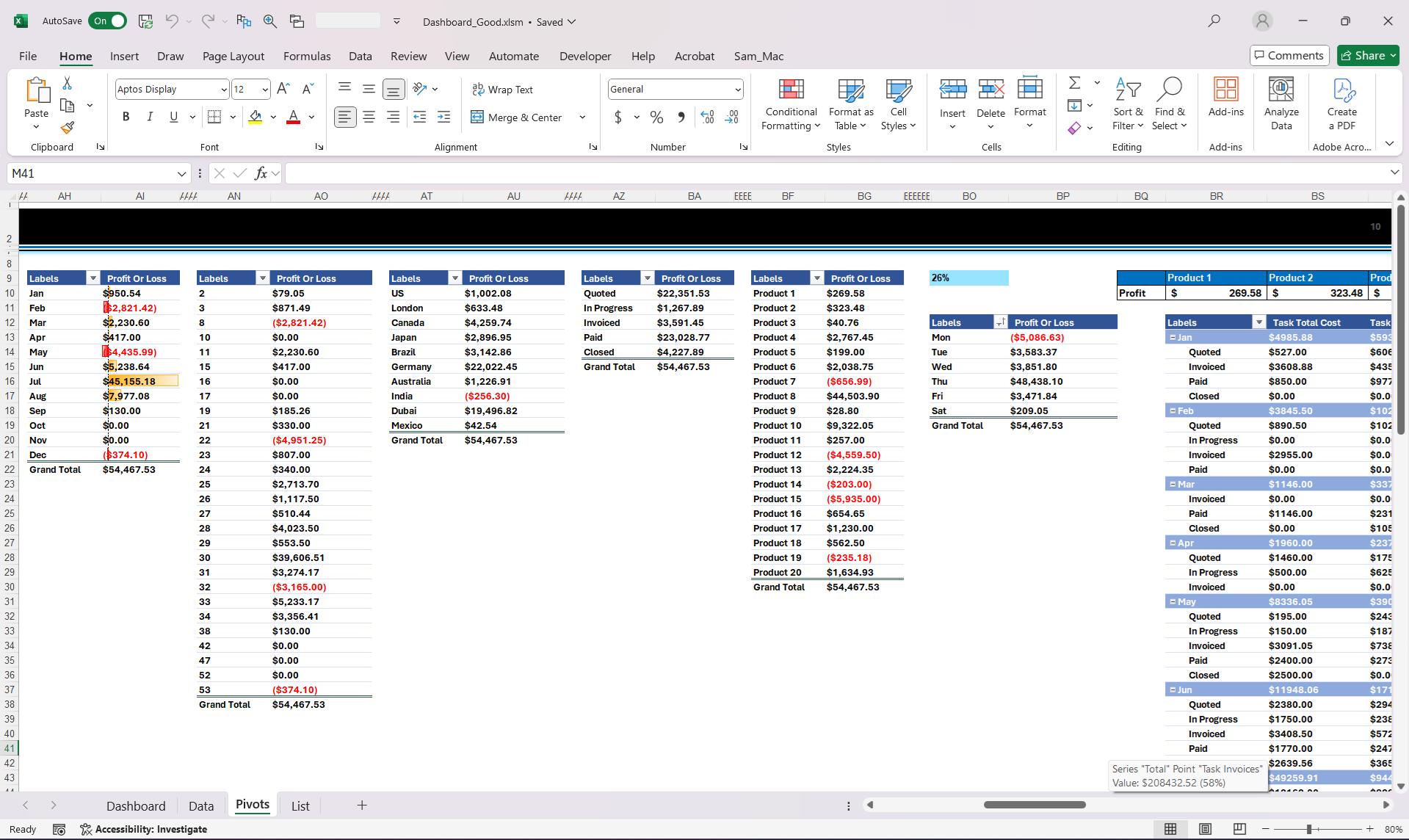Screen dimensions: 1409x840
Task: Click Increase Indent icon
Action: coord(443,117)
